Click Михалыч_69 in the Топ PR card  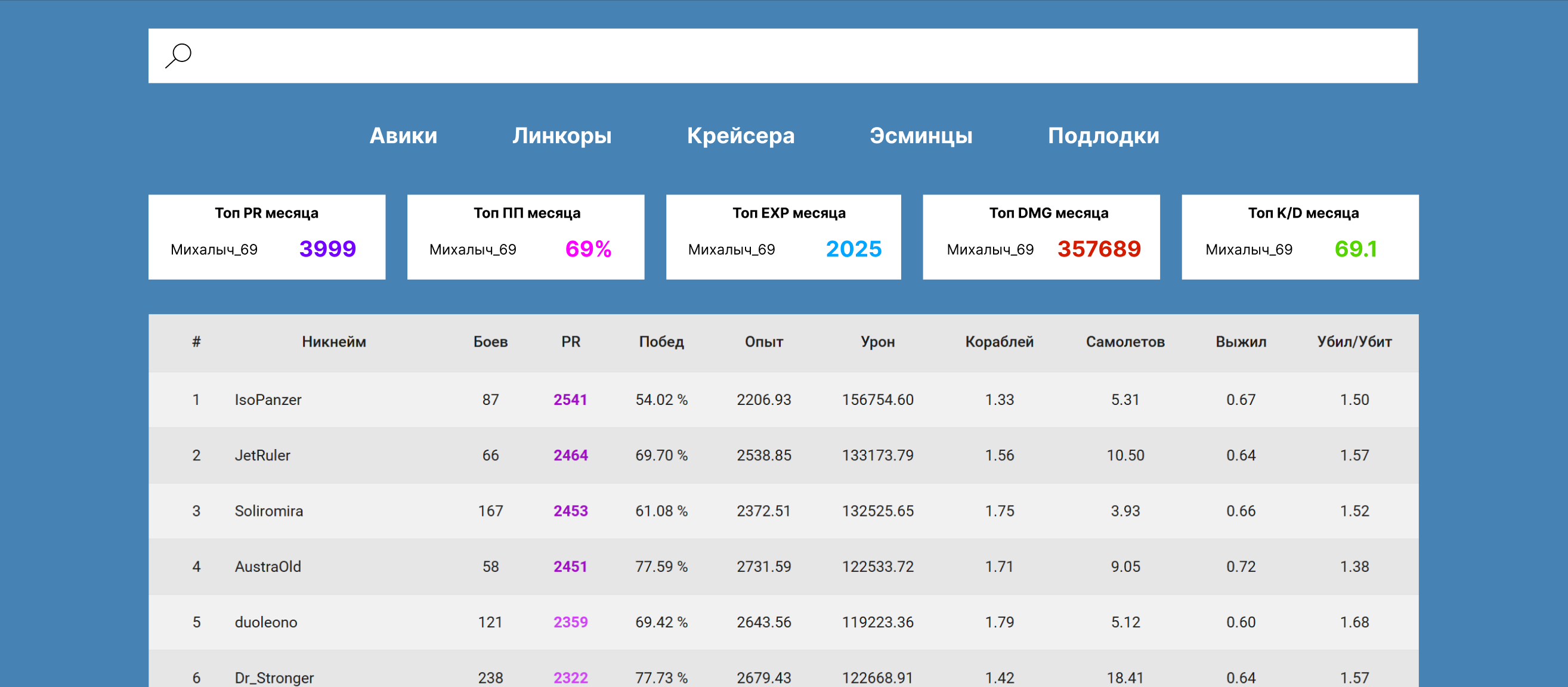point(214,249)
